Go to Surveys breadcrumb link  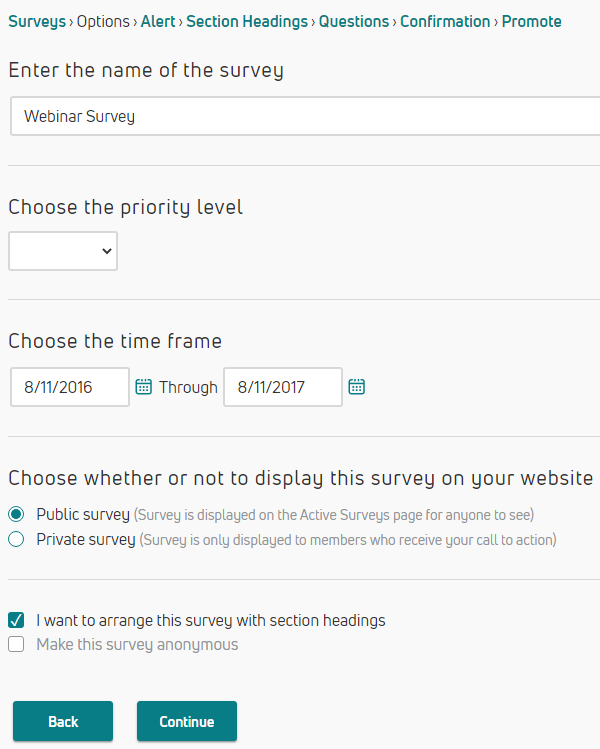[x=37, y=21]
